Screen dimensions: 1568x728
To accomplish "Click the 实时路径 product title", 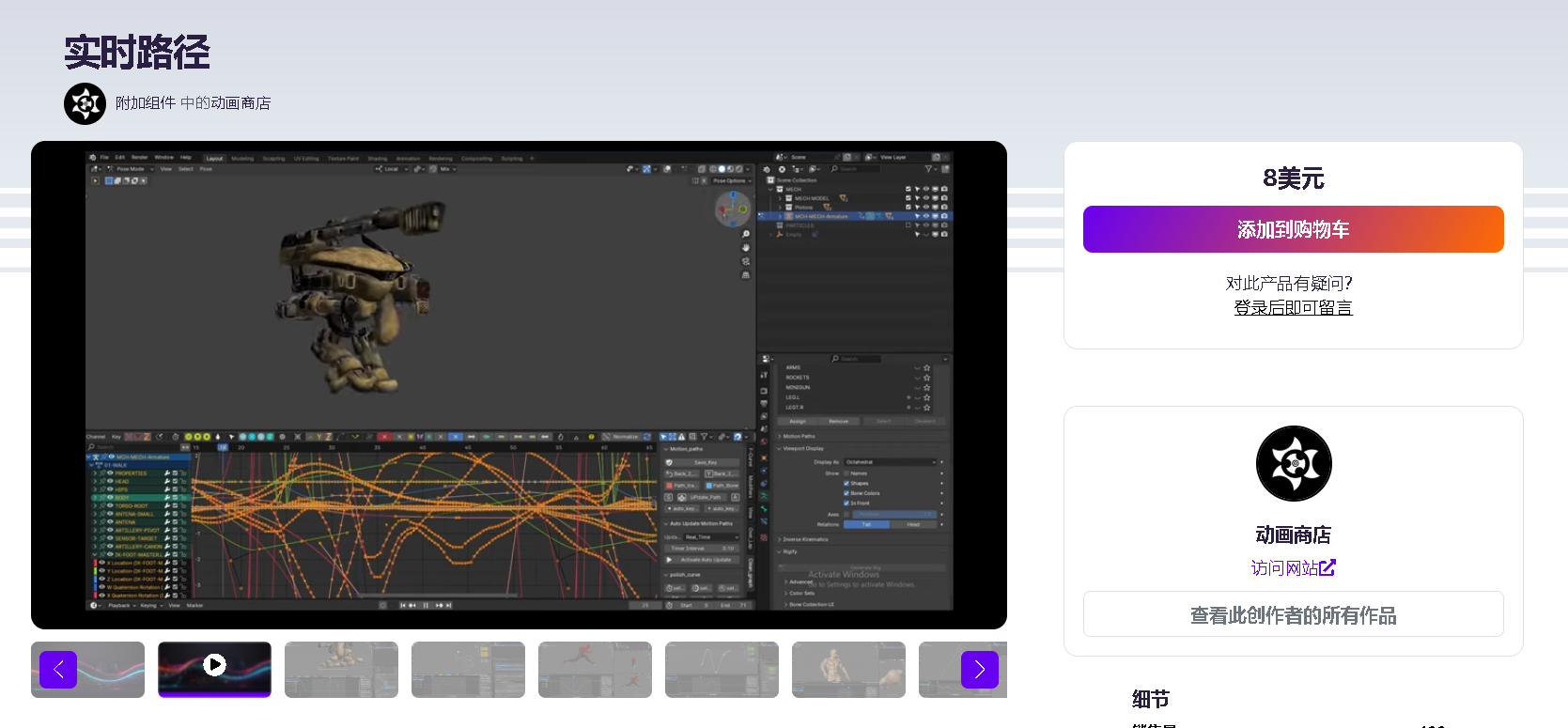I will [x=137, y=52].
